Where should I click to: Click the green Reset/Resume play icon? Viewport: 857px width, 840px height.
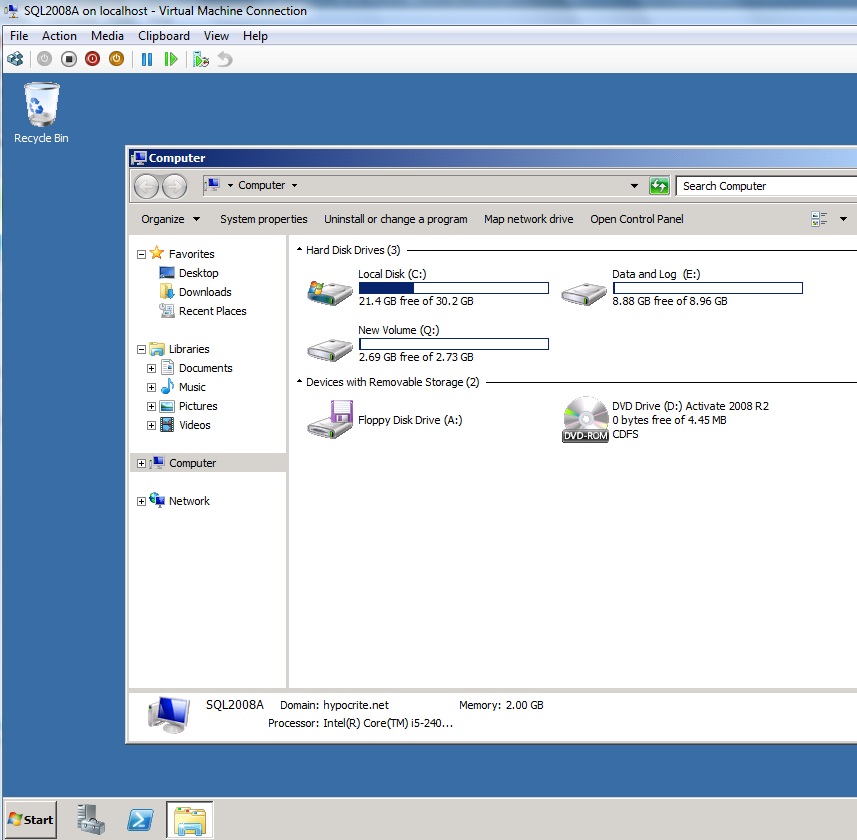tap(171, 59)
